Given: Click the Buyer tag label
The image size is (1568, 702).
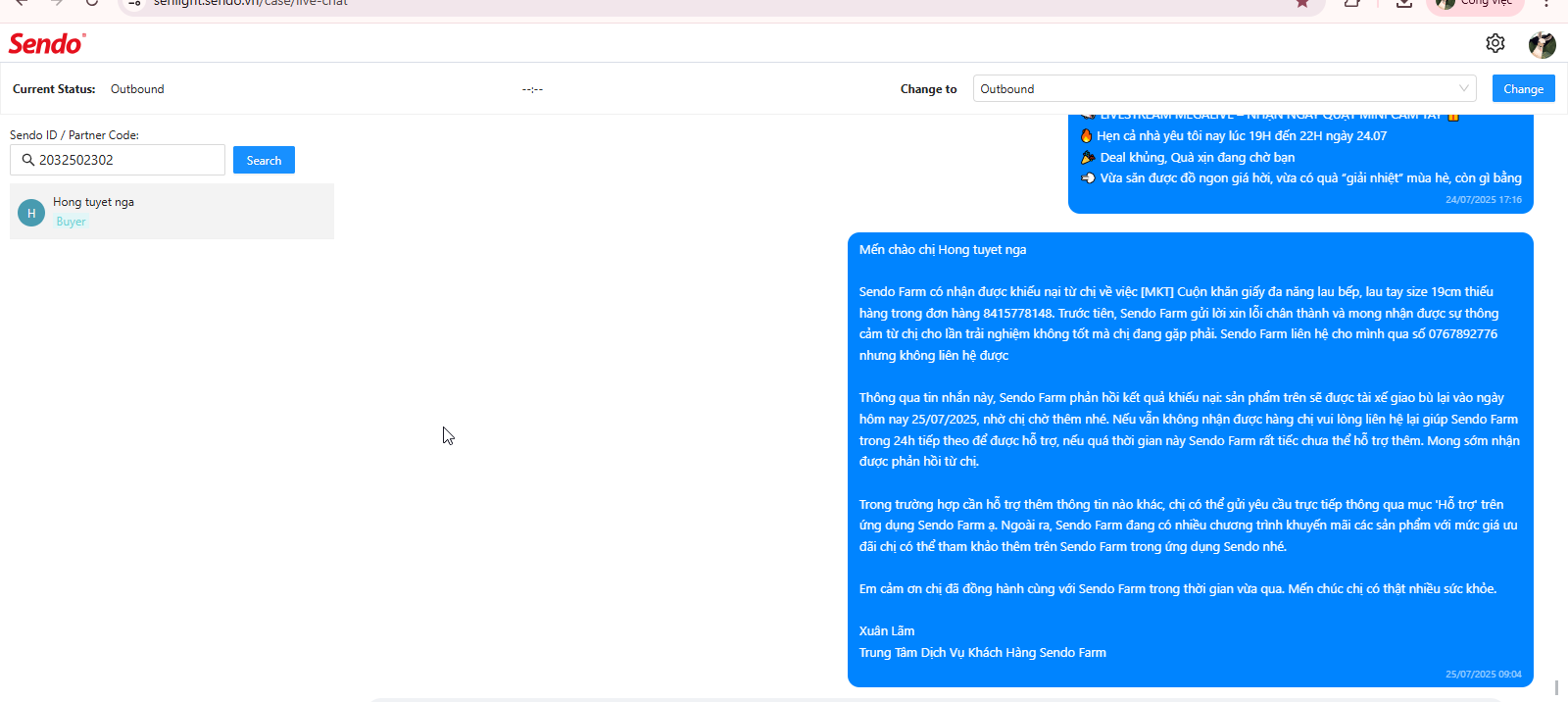Looking at the screenshot, I should (x=71, y=222).
